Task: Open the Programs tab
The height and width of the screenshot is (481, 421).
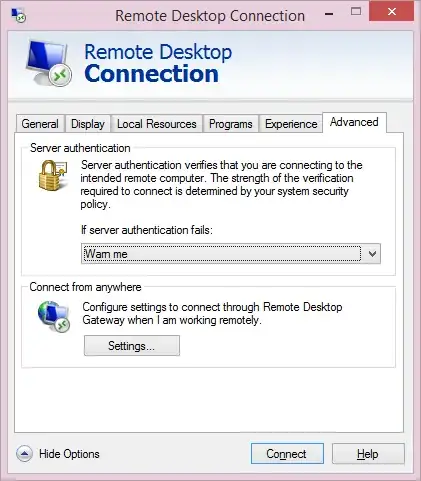Action: click(x=231, y=124)
